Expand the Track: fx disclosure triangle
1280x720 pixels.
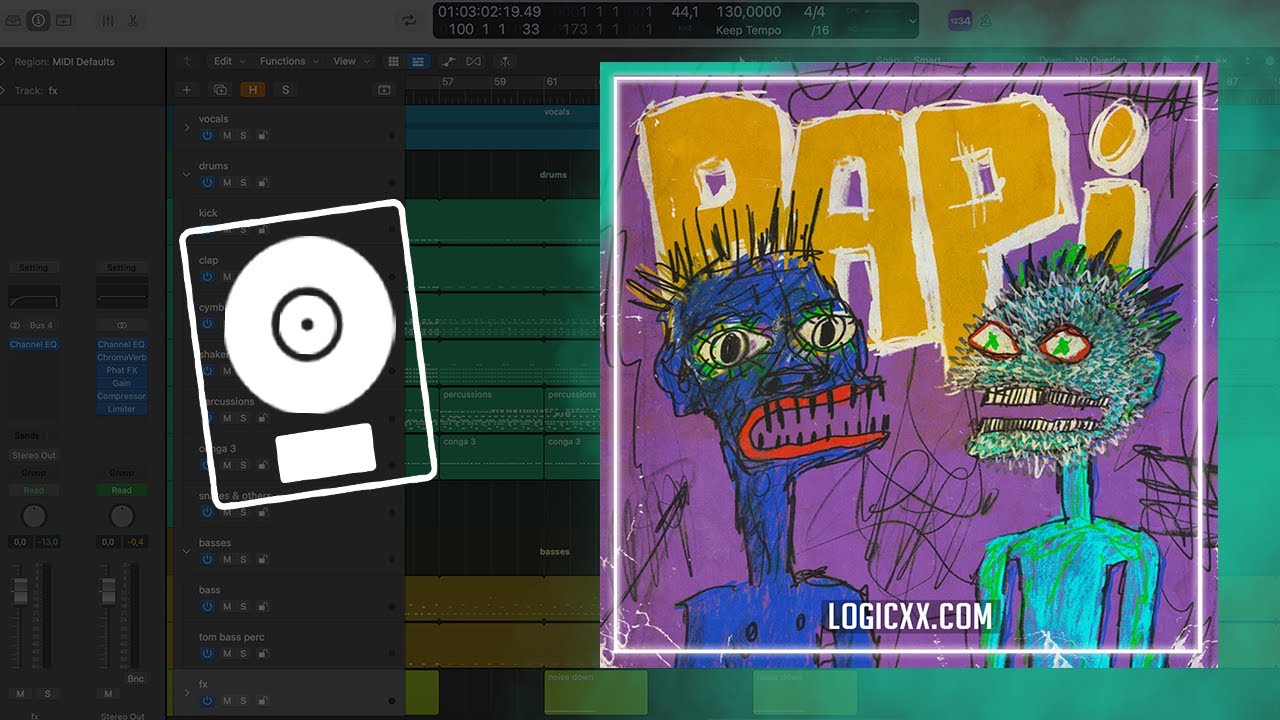pos(4,90)
